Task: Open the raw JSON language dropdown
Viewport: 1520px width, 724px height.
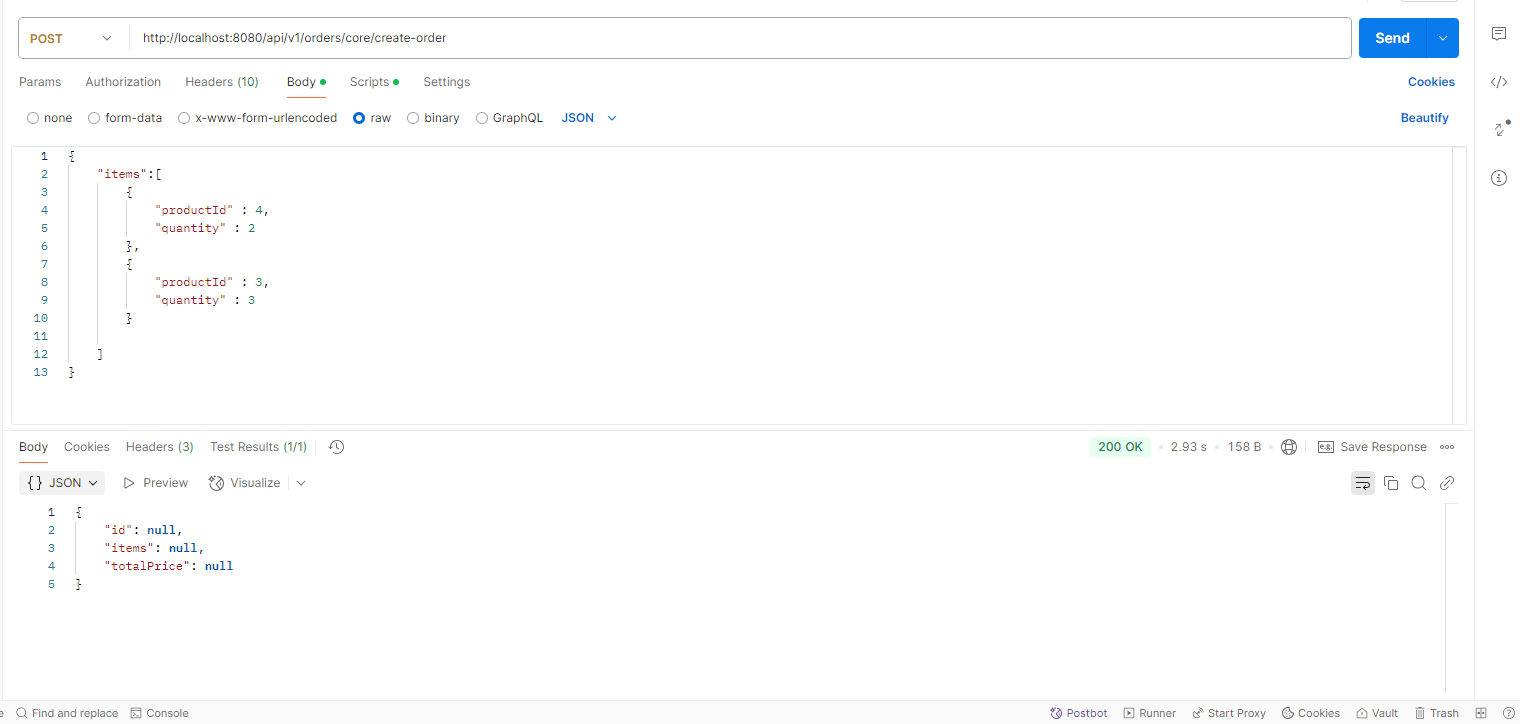Action: pyautogui.click(x=589, y=118)
